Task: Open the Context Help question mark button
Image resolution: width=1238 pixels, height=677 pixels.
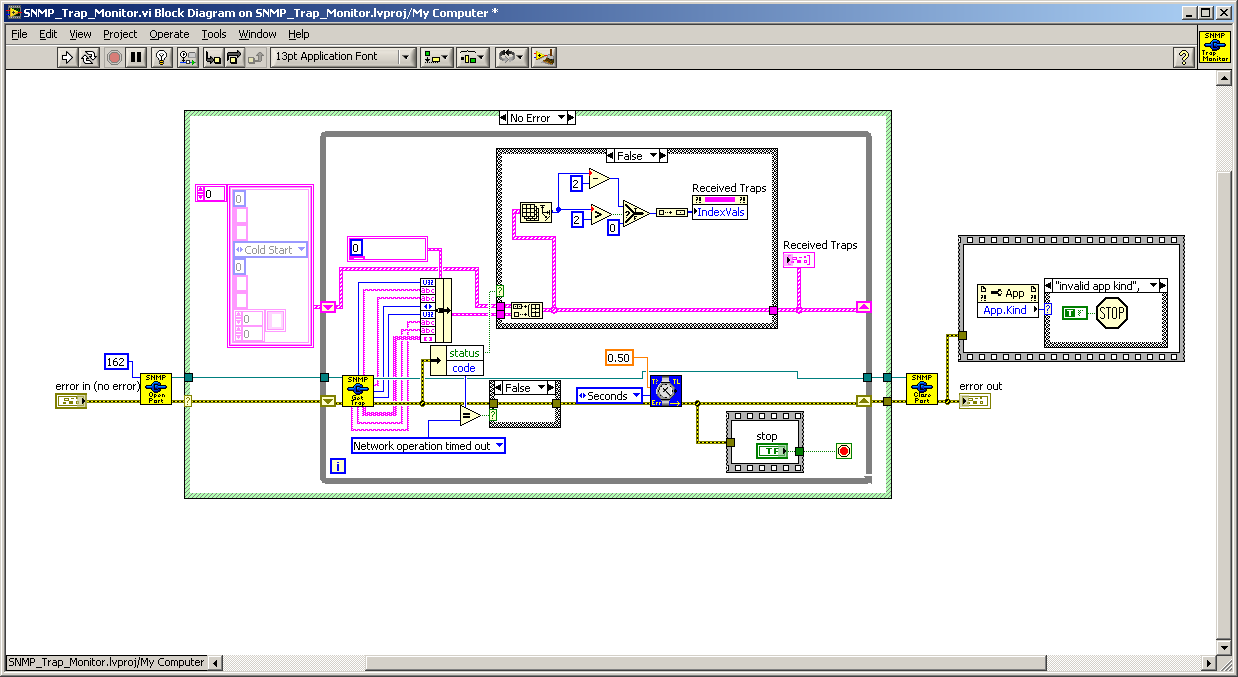Action: 1183,57
